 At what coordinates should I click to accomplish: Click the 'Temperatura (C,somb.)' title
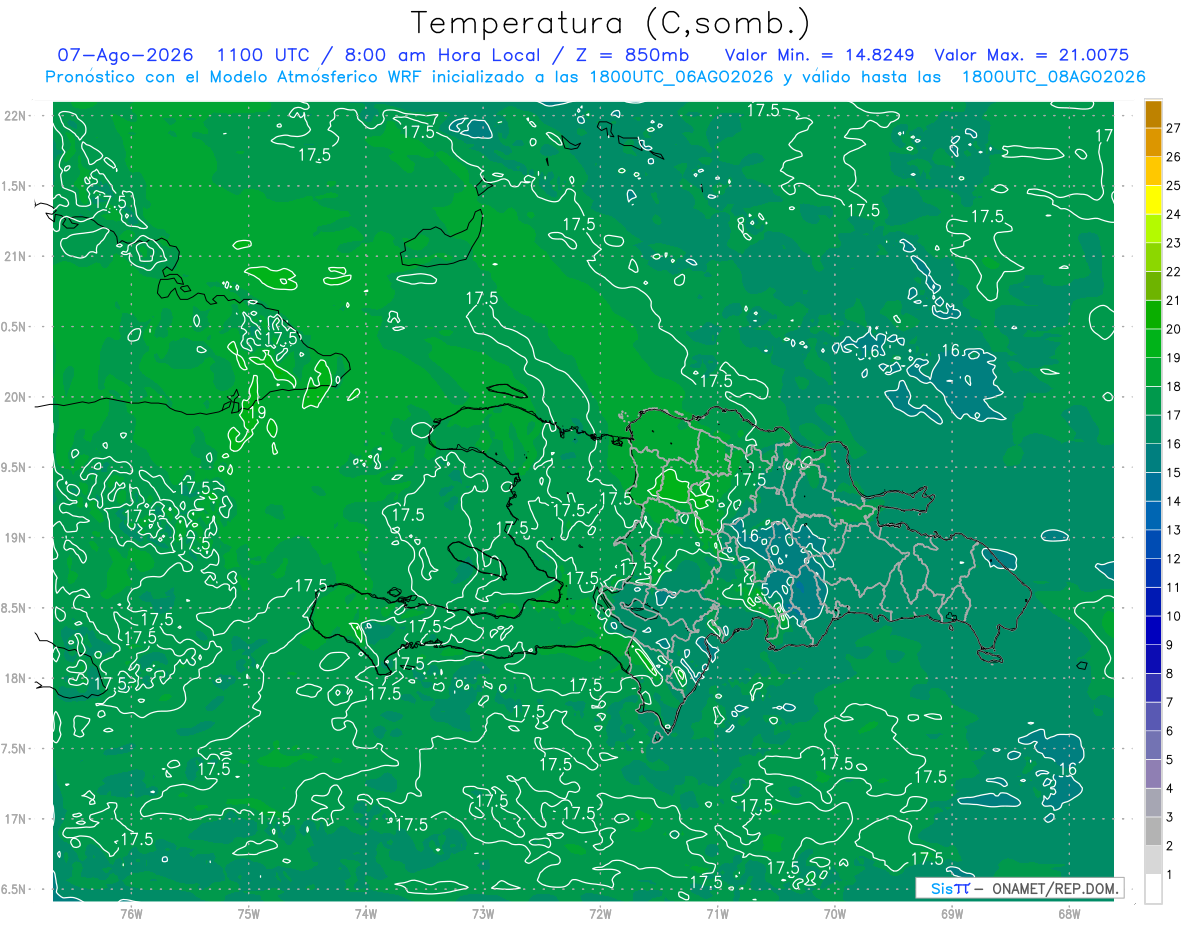click(610, 23)
